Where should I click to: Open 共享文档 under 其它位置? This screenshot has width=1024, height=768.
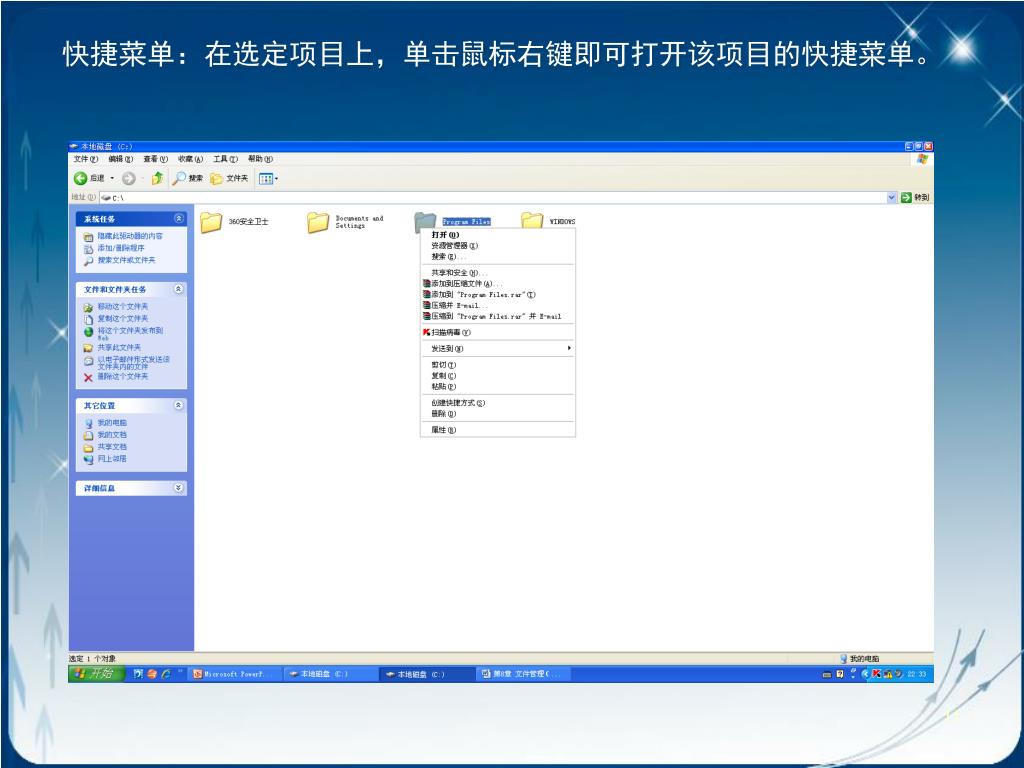[105, 447]
